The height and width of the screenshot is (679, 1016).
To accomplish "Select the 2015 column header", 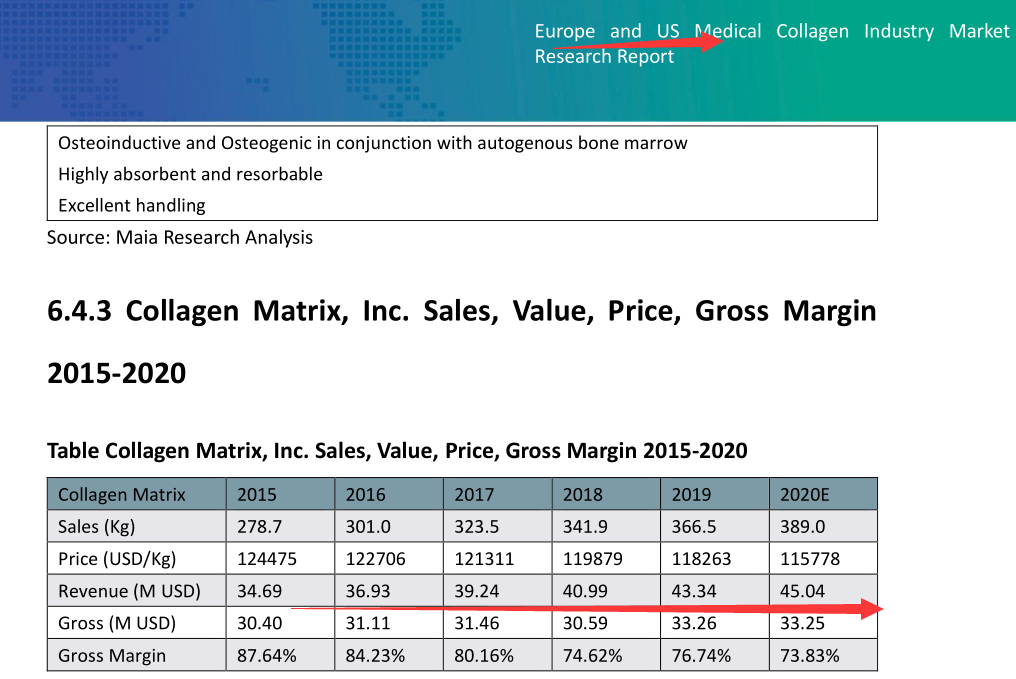I will pos(257,494).
